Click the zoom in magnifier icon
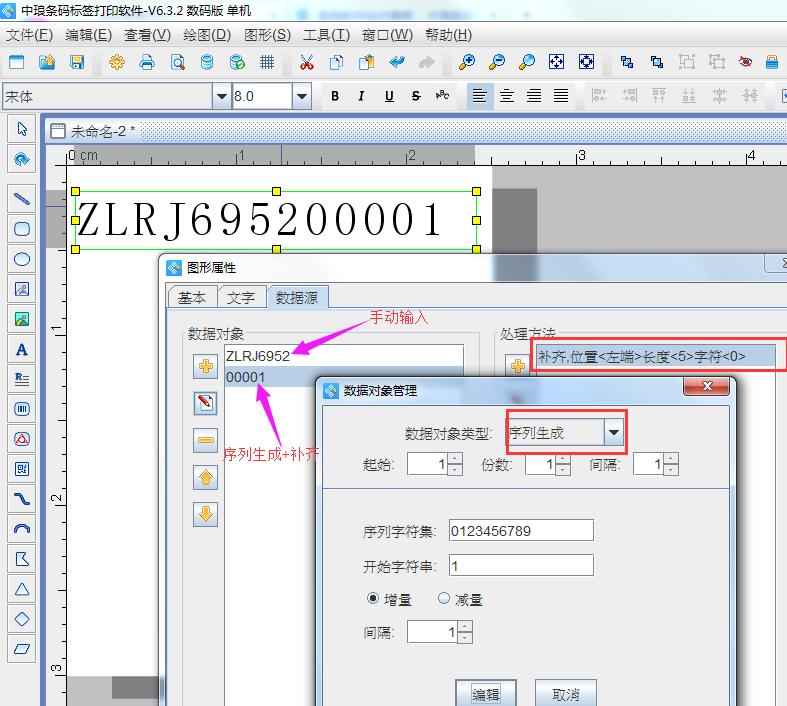Viewport: 787px width, 706px height. [467, 62]
